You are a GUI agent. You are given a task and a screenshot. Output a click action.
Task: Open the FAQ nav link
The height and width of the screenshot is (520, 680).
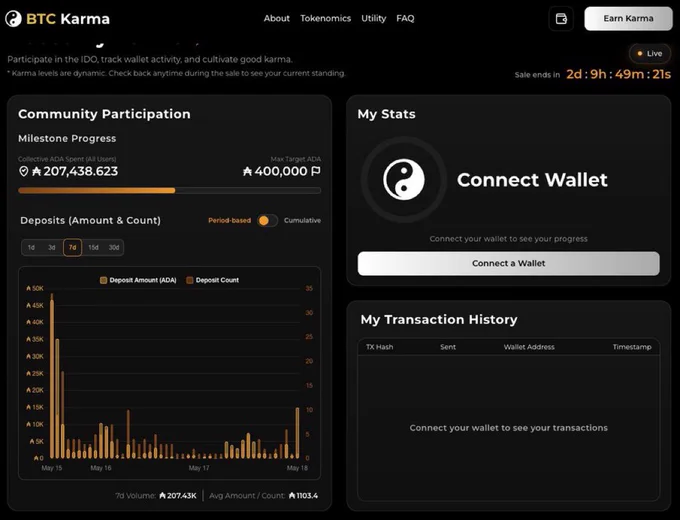405,18
